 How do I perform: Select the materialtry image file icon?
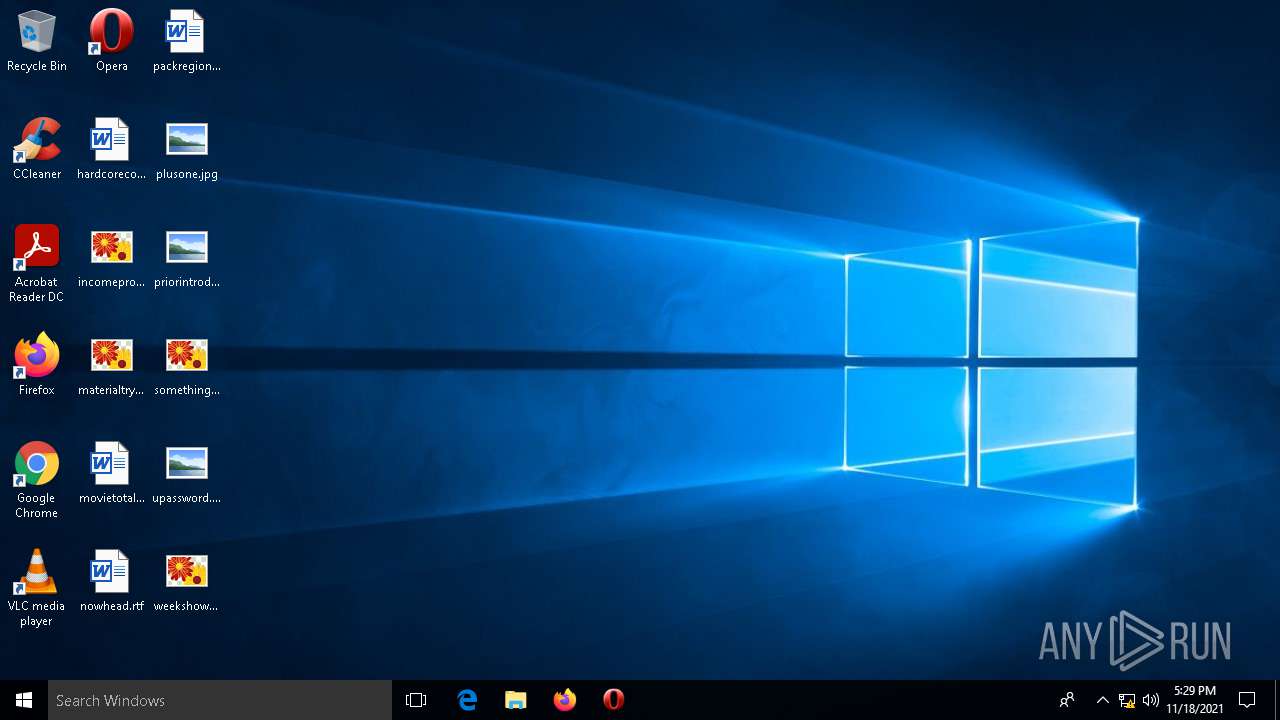click(112, 365)
